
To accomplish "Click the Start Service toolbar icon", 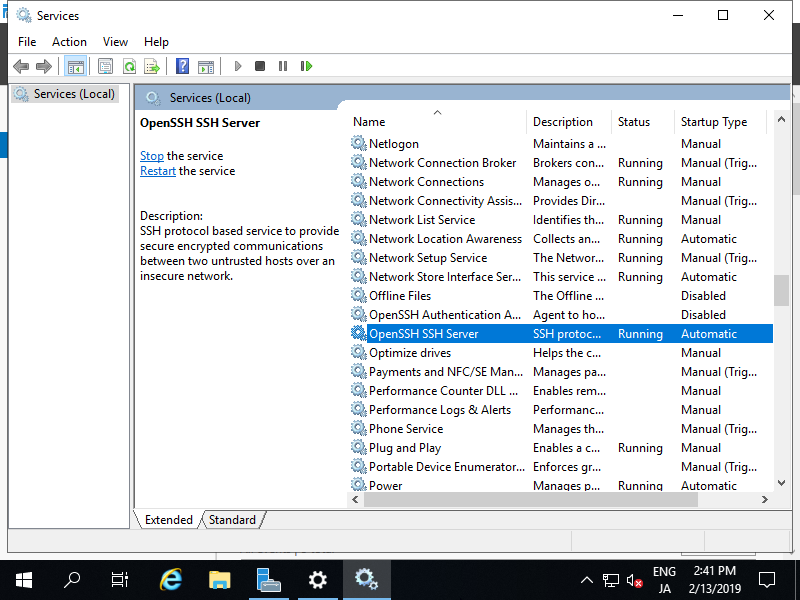I will click(237, 66).
